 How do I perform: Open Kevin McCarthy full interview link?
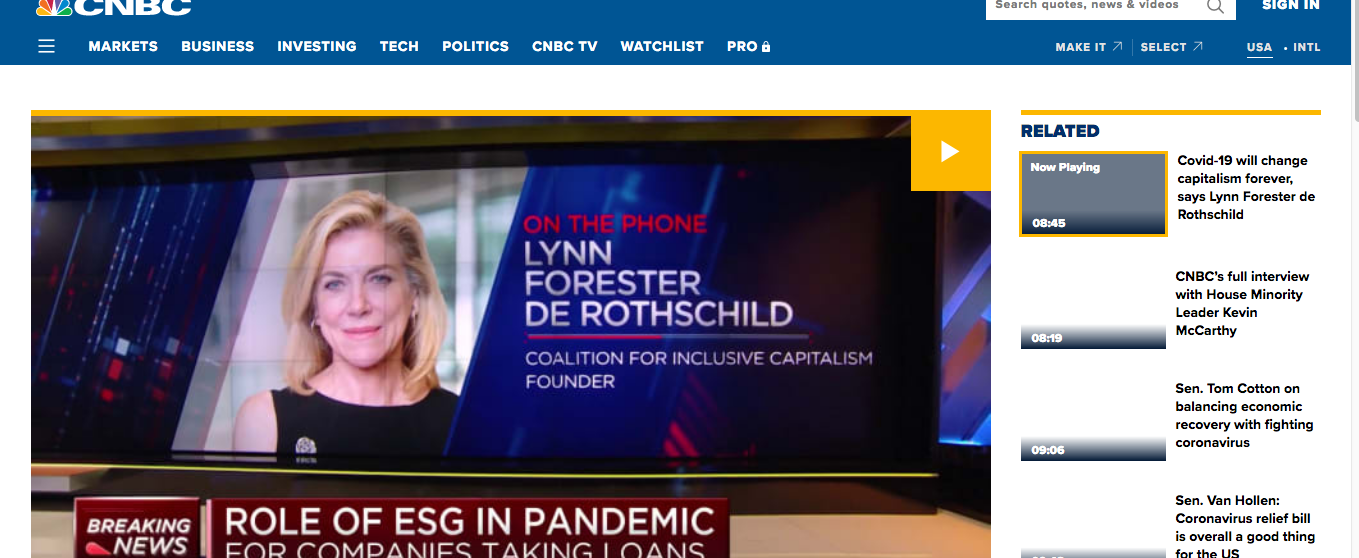pos(1242,303)
